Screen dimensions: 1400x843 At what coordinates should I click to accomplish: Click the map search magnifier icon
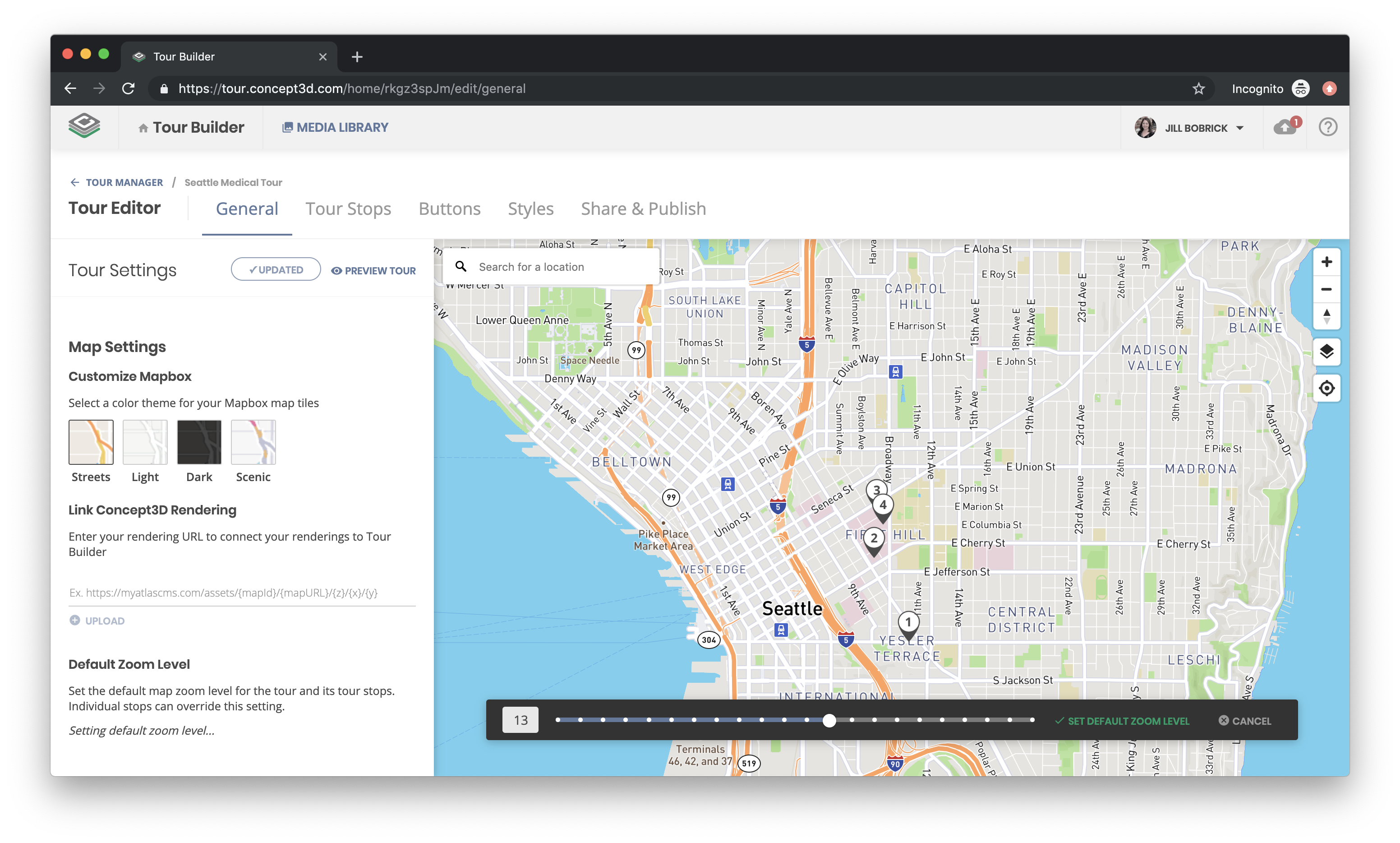coord(461,266)
